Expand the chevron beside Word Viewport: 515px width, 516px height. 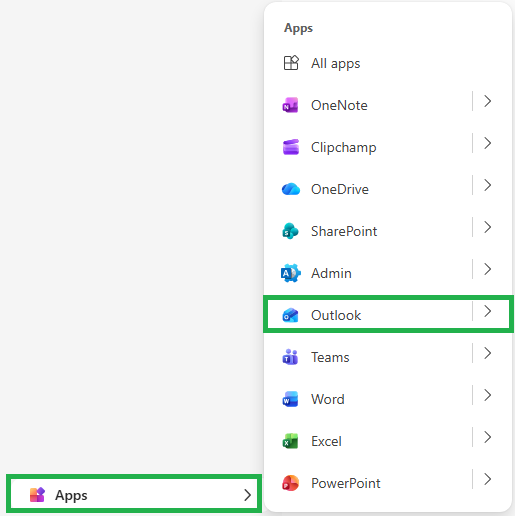coord(488,395)
